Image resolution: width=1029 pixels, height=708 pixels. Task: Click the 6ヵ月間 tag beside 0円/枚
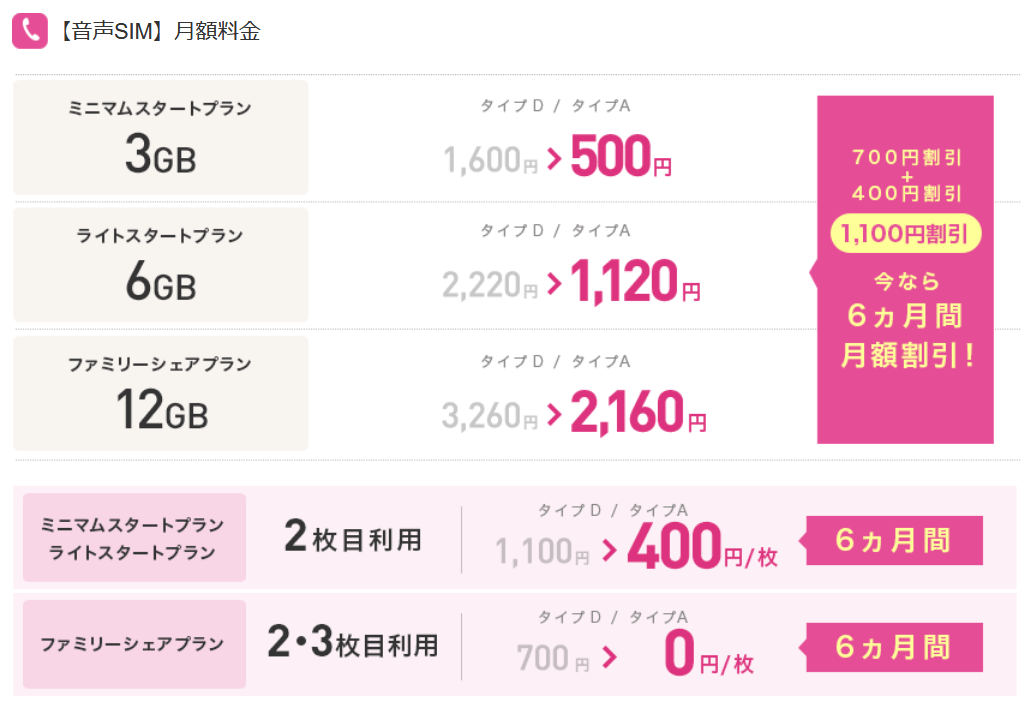[x=894, y=648]
